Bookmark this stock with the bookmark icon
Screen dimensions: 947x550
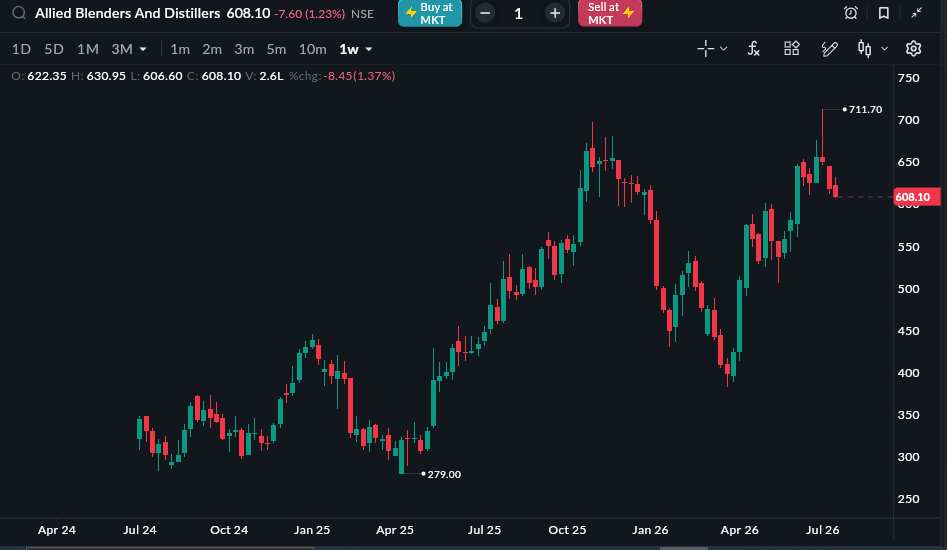(884, 13)
